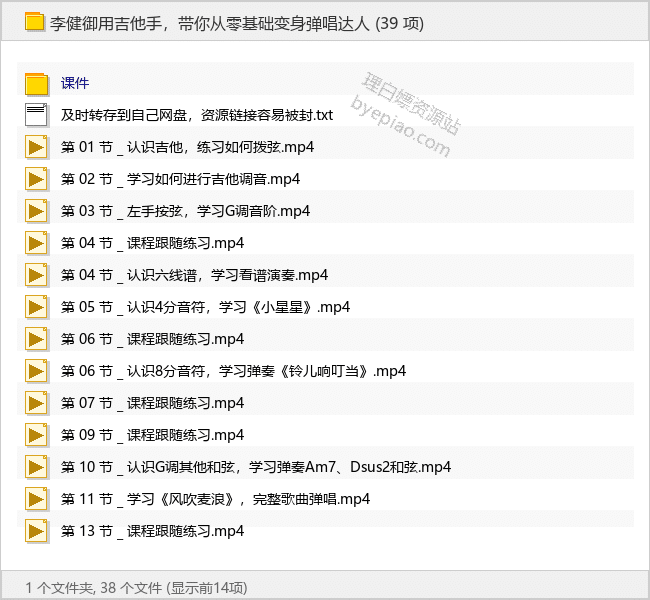Select 第 06 节 _ 课程跟随练习.mp4
650x600 pixels.
(x=153, y=339)
